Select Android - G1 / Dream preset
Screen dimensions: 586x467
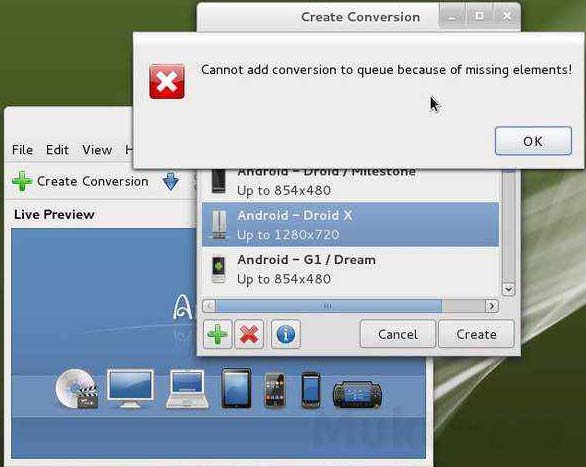(x=350, y=269)
